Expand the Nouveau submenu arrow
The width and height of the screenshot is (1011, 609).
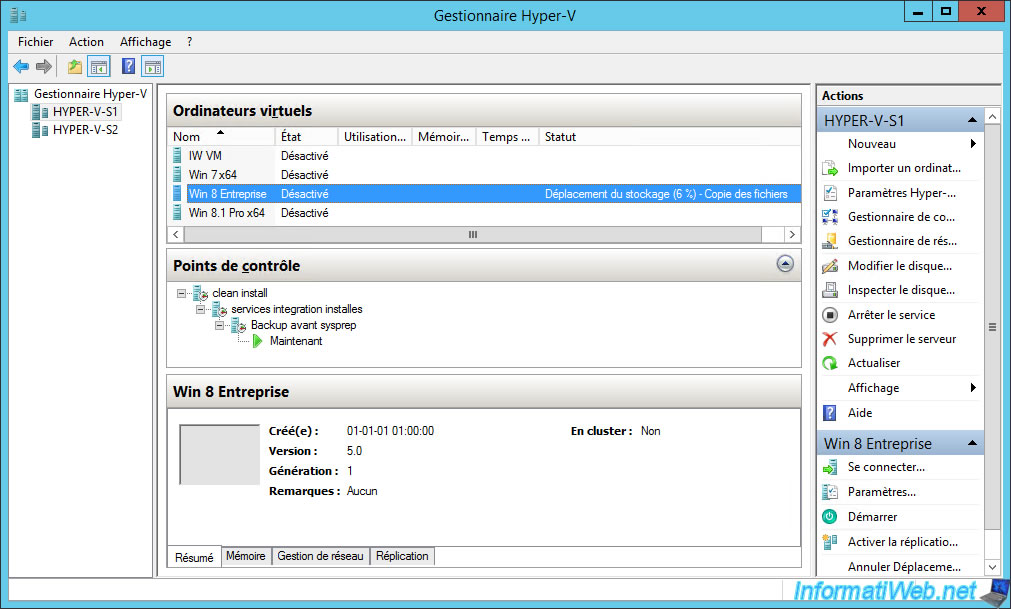click(973, 144)
